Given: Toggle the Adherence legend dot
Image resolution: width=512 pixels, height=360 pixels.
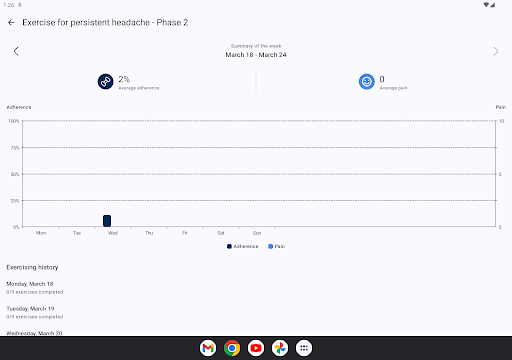Looking at the screenshot, I should (229, 246).
